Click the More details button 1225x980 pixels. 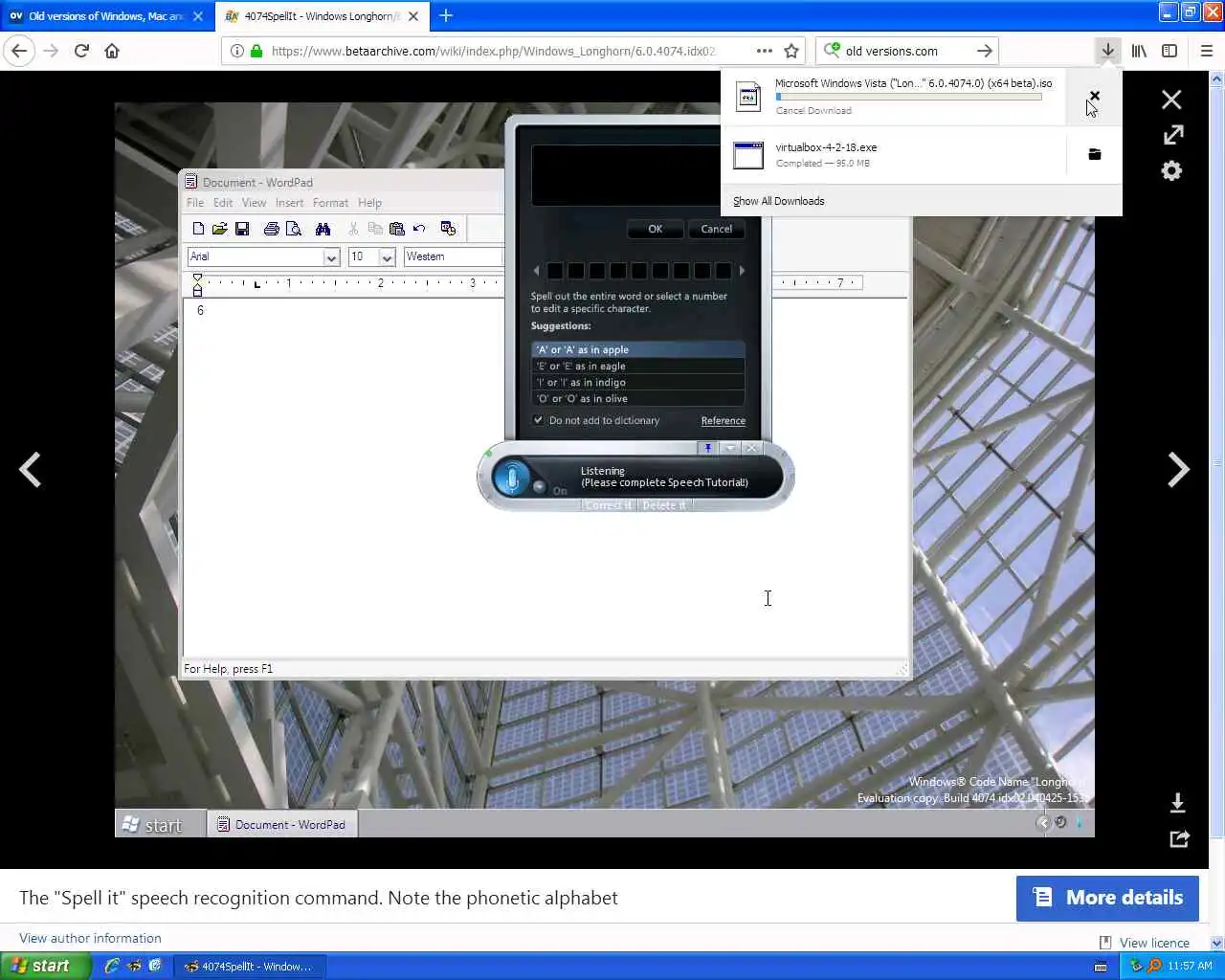1107,898
